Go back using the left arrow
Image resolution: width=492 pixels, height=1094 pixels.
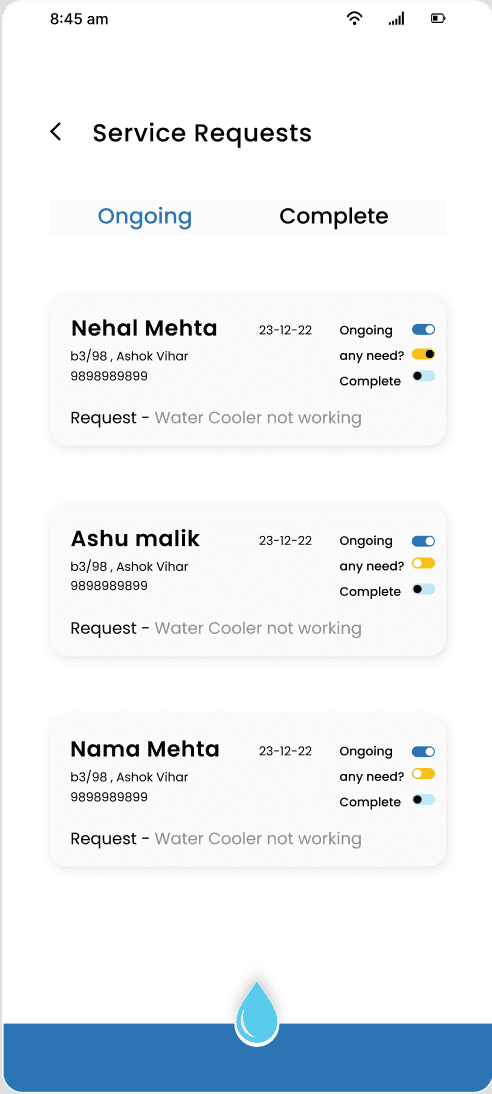[x=56, y=132]
